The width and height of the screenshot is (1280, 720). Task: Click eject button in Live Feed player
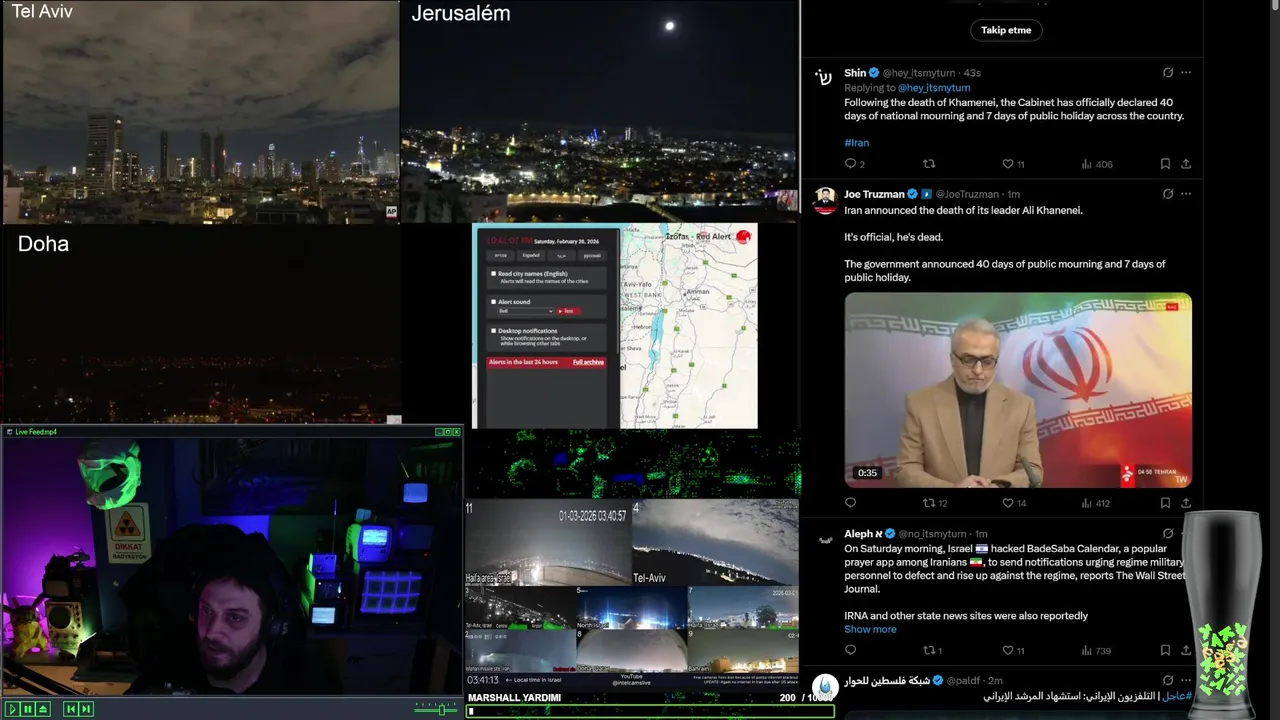[44, 709]
